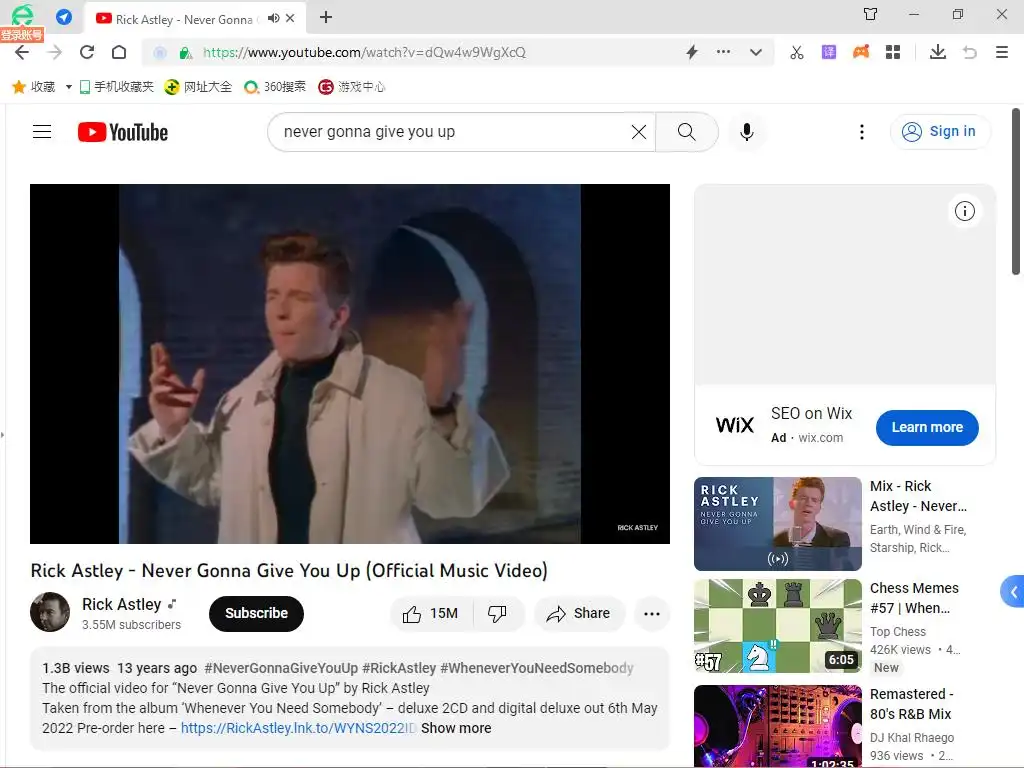
Task: Dislike the video with thumbs down
Action: point(498,614)
